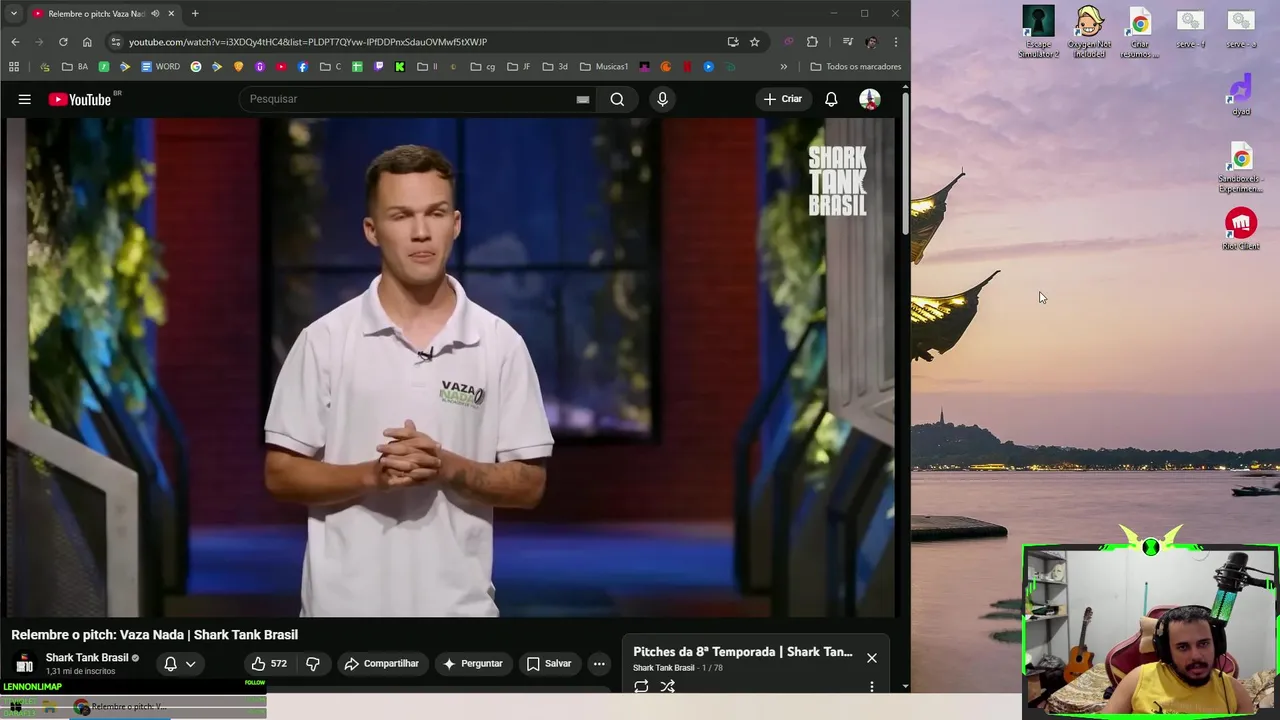Open the Chrome three-dot menu
This screenshot has height=720, width=1280.
tap(895, 42)
